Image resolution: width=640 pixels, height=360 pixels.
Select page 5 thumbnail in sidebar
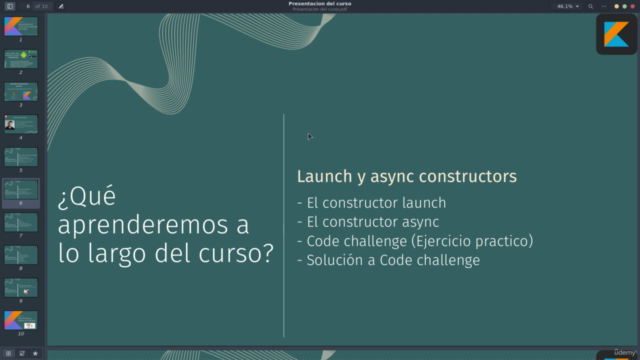coord(21,157)
